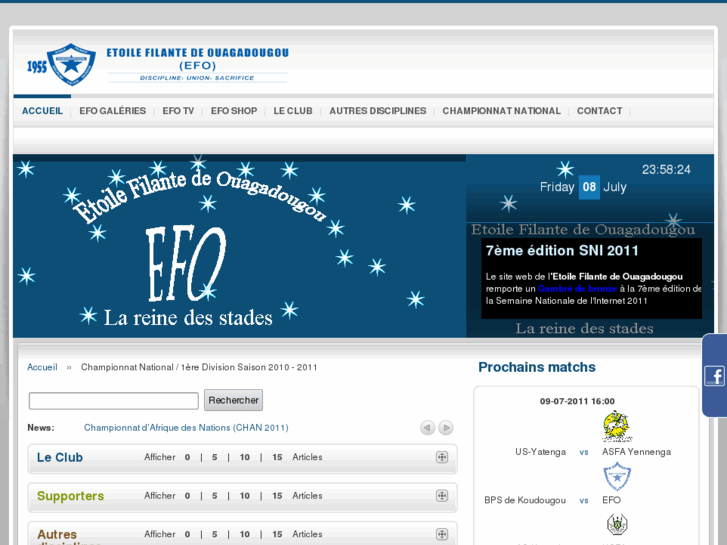Click the EFO star banner image
Viewport: 727px width, 545px height.
click(x=239, y=247)
